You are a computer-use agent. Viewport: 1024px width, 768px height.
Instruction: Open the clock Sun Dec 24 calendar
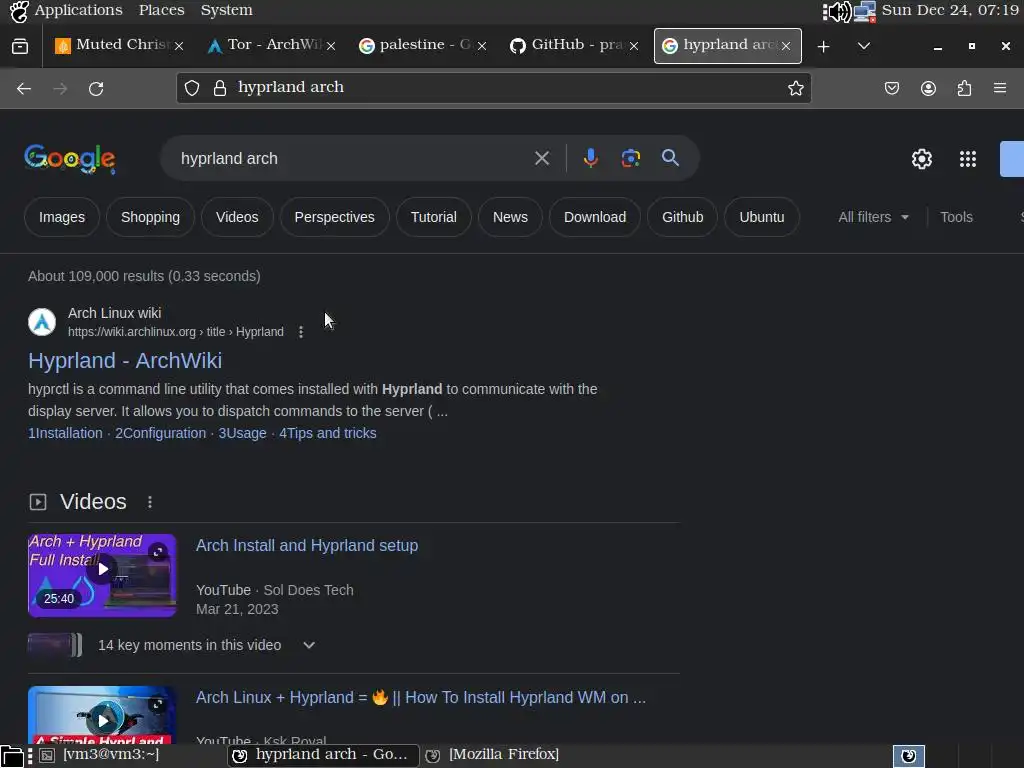[950, 10]
